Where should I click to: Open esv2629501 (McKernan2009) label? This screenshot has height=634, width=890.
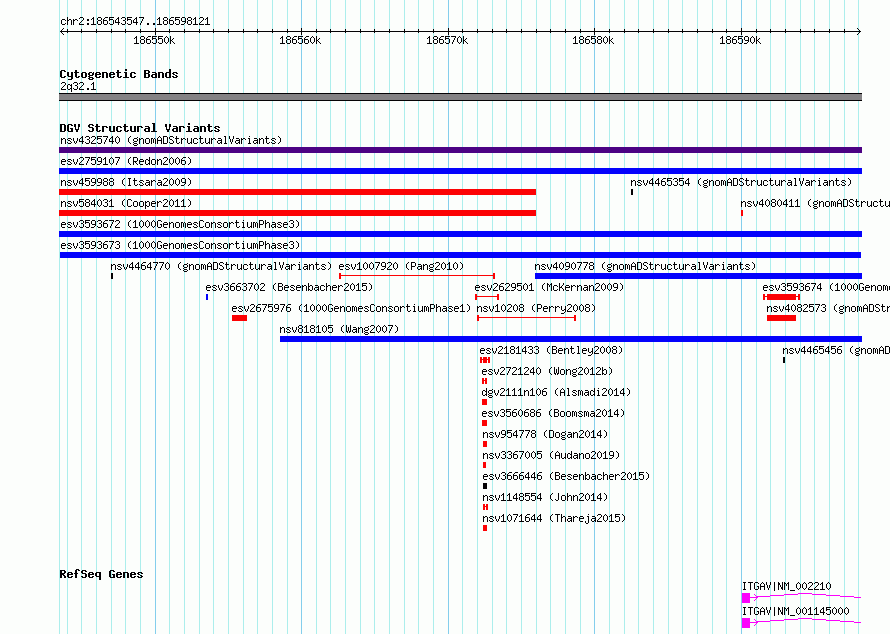(x=549, y=287)
